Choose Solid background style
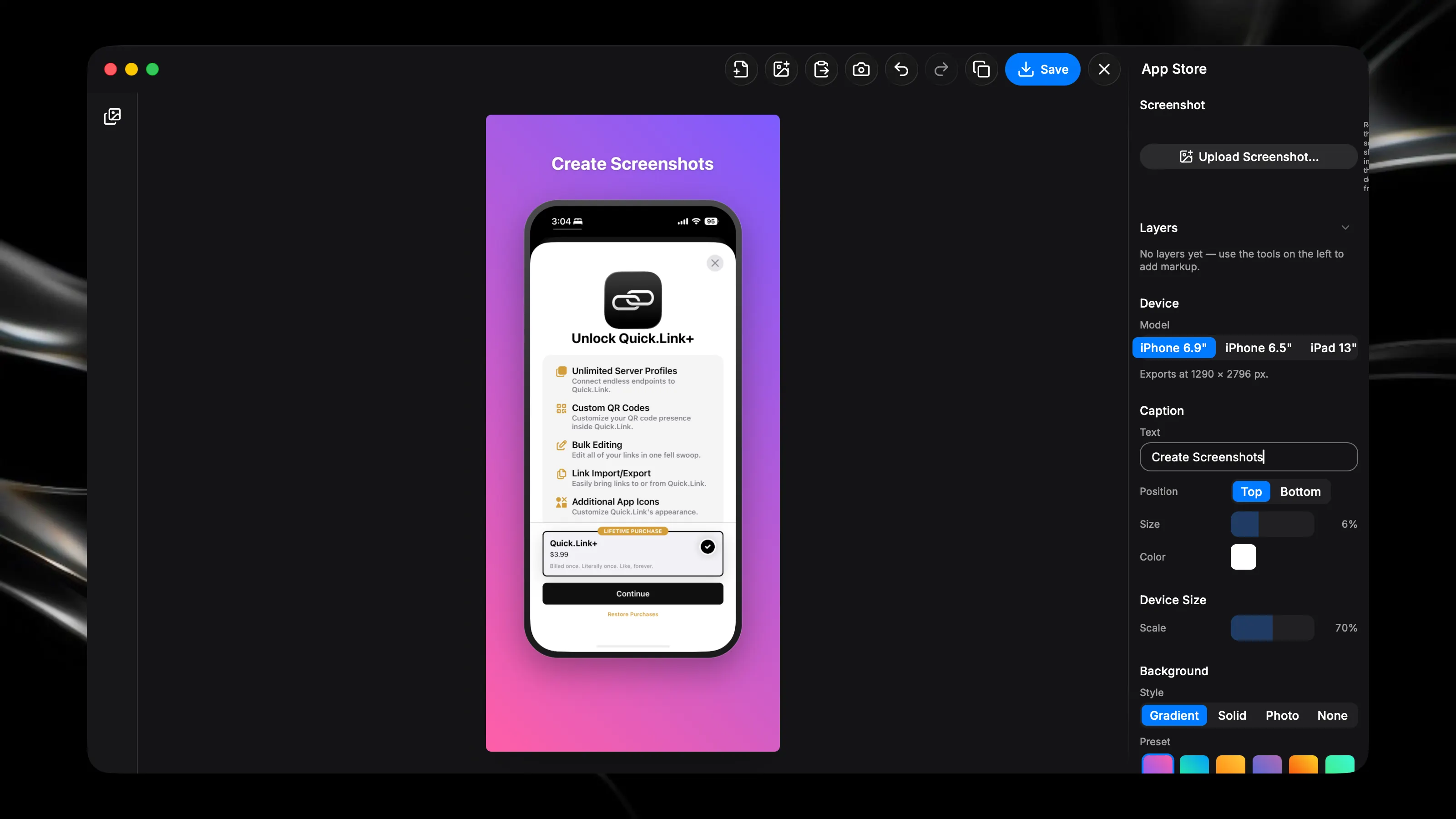Viewport: 1456px width, 819px height. (1232, 716)
